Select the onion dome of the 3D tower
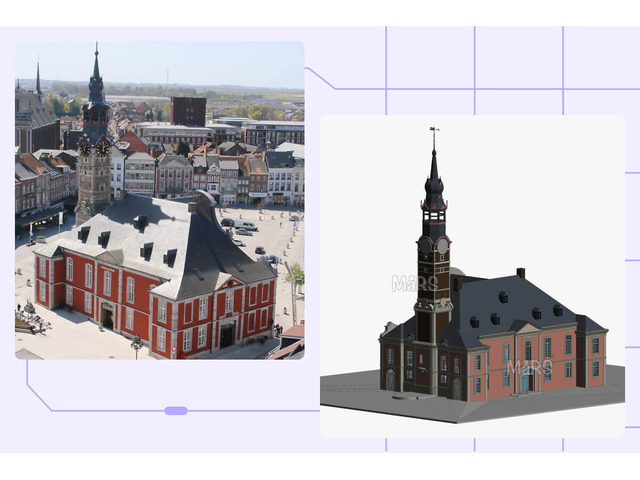Image resolution: width=640 pixels, height=480 pixels. [x=434, y=186]
